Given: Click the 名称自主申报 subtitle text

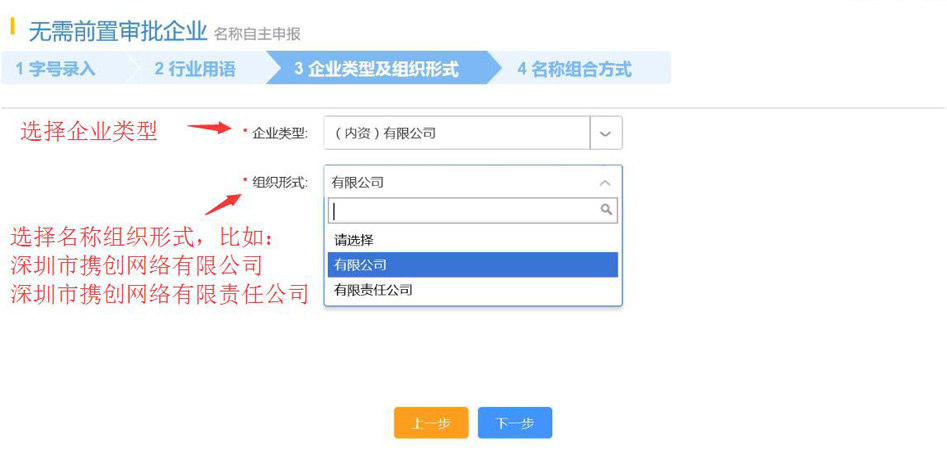Looking at the screenshot, I should click(x=257, y=34).
